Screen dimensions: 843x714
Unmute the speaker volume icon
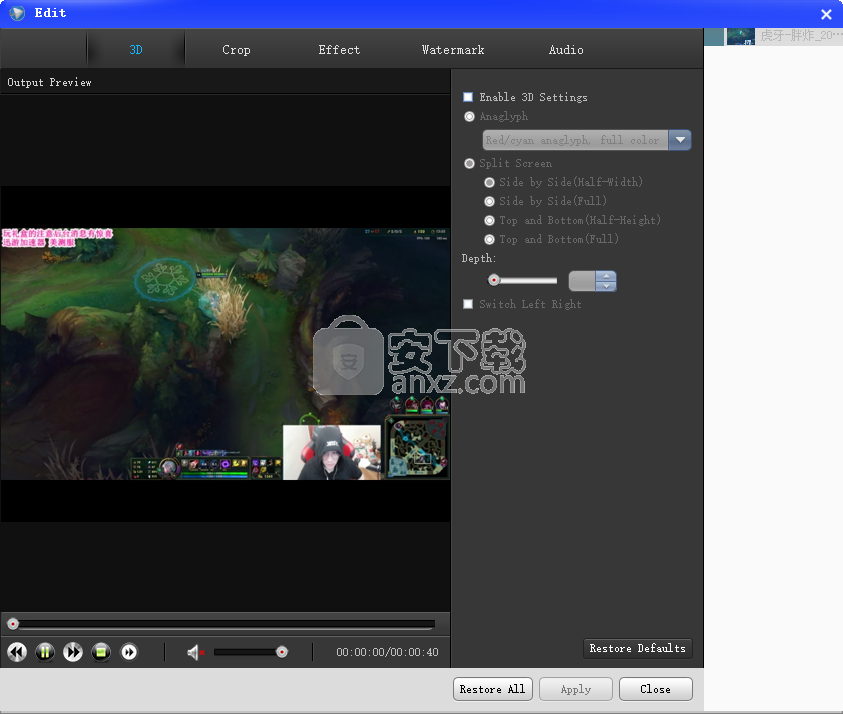[195, 652]
